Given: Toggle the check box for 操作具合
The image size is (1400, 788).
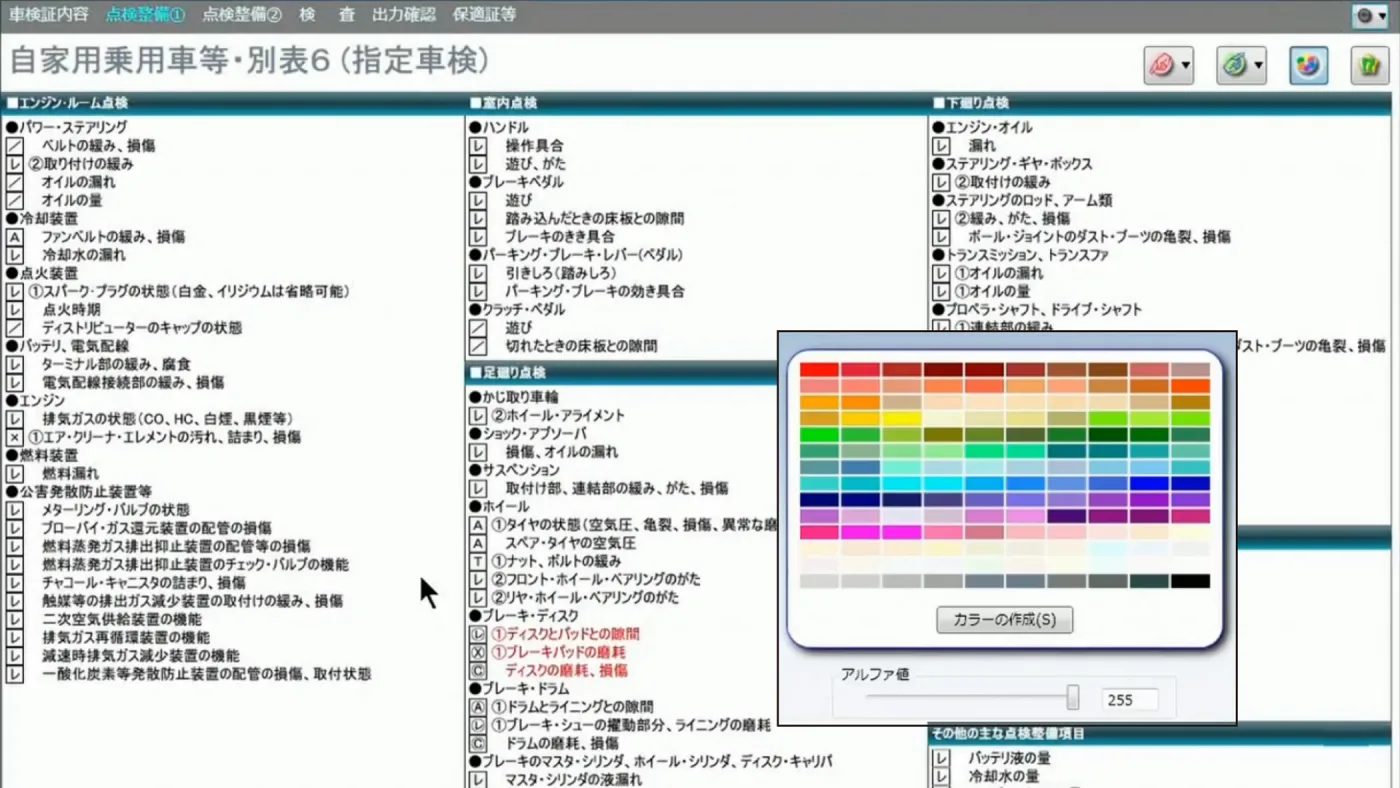Looking at the screenshot, I should point(479,146).
